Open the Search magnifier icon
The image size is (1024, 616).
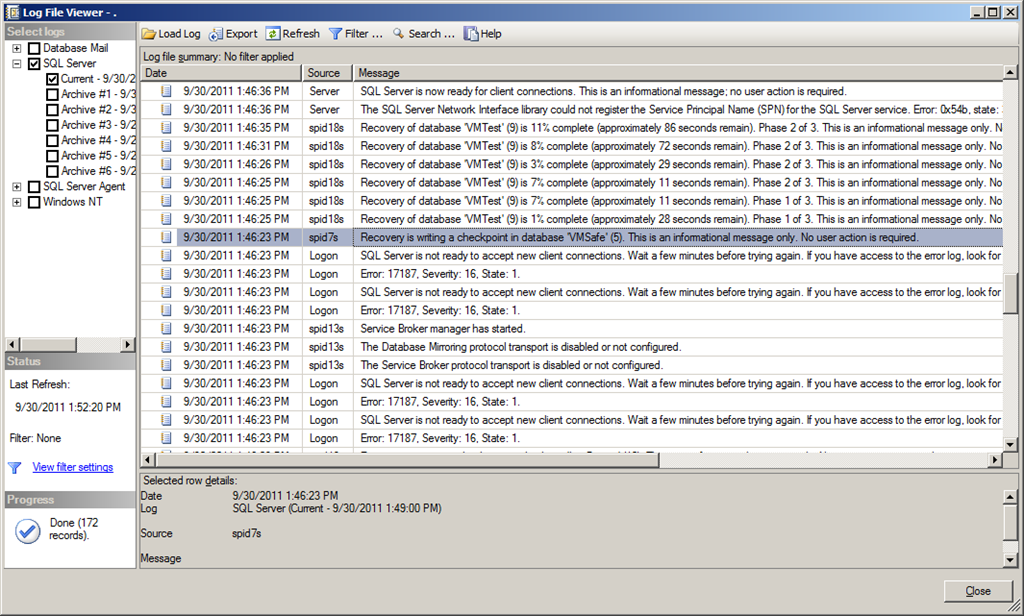coord(398,33)
